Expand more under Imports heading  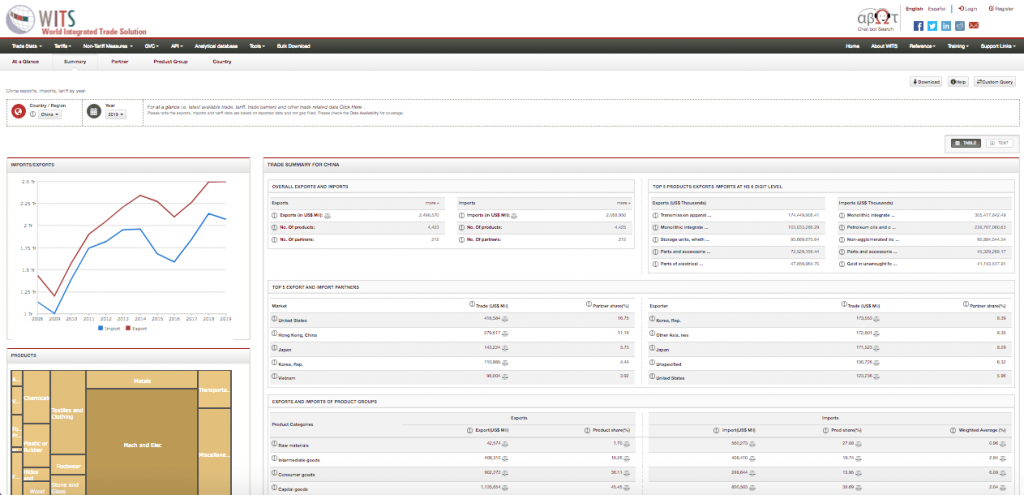(x=624, y=203)
